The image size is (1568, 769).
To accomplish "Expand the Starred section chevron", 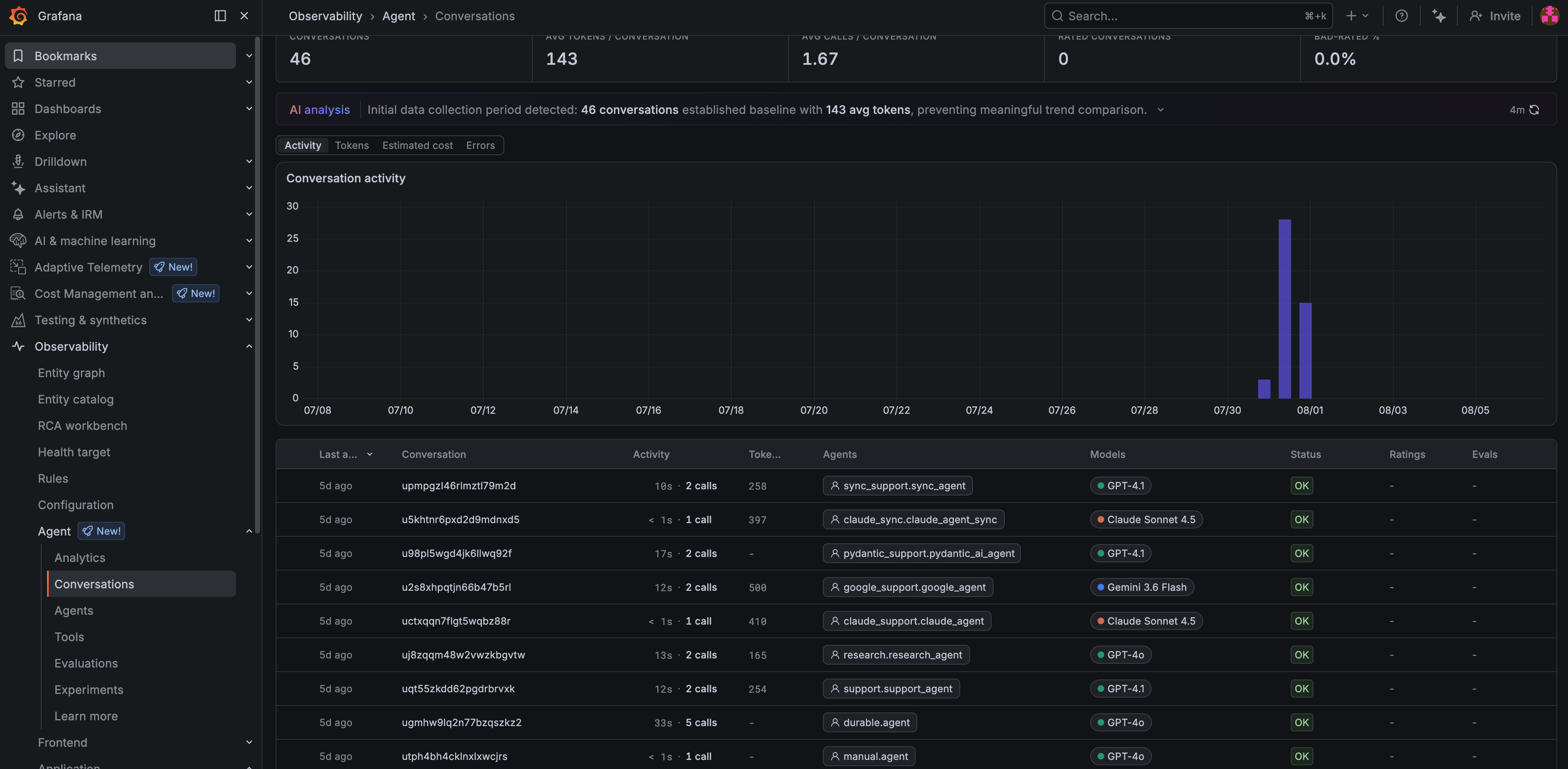I will [x=249, y=82].
